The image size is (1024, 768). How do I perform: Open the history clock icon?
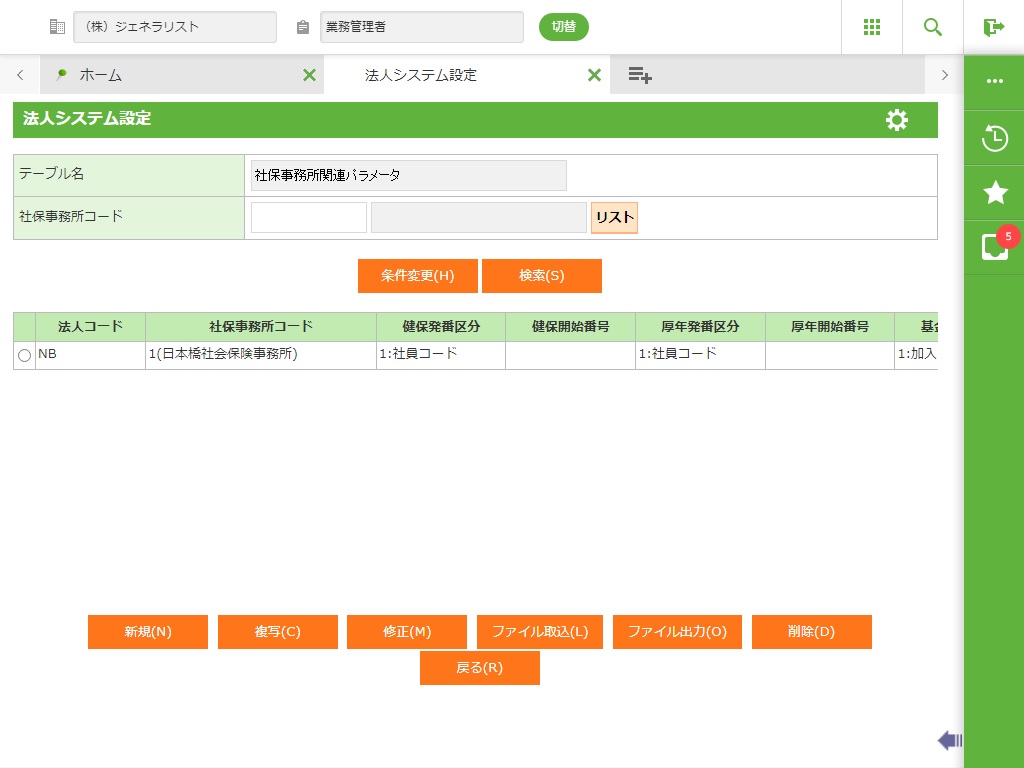pyautogui.click(x=994, y=138)
